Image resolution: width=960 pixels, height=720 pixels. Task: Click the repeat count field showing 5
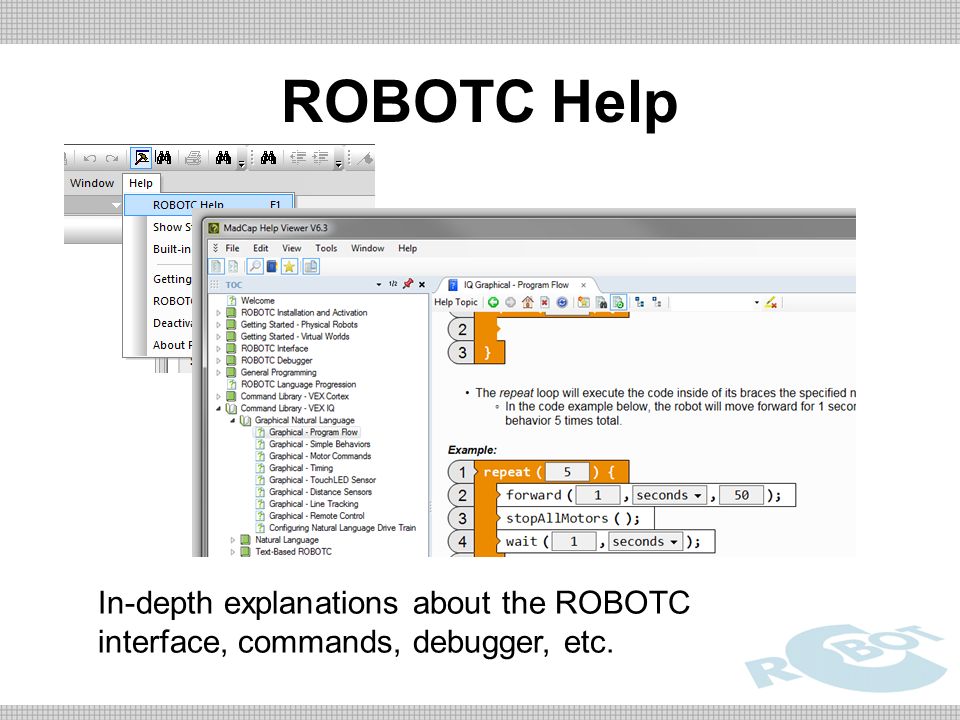coord(568,472)
